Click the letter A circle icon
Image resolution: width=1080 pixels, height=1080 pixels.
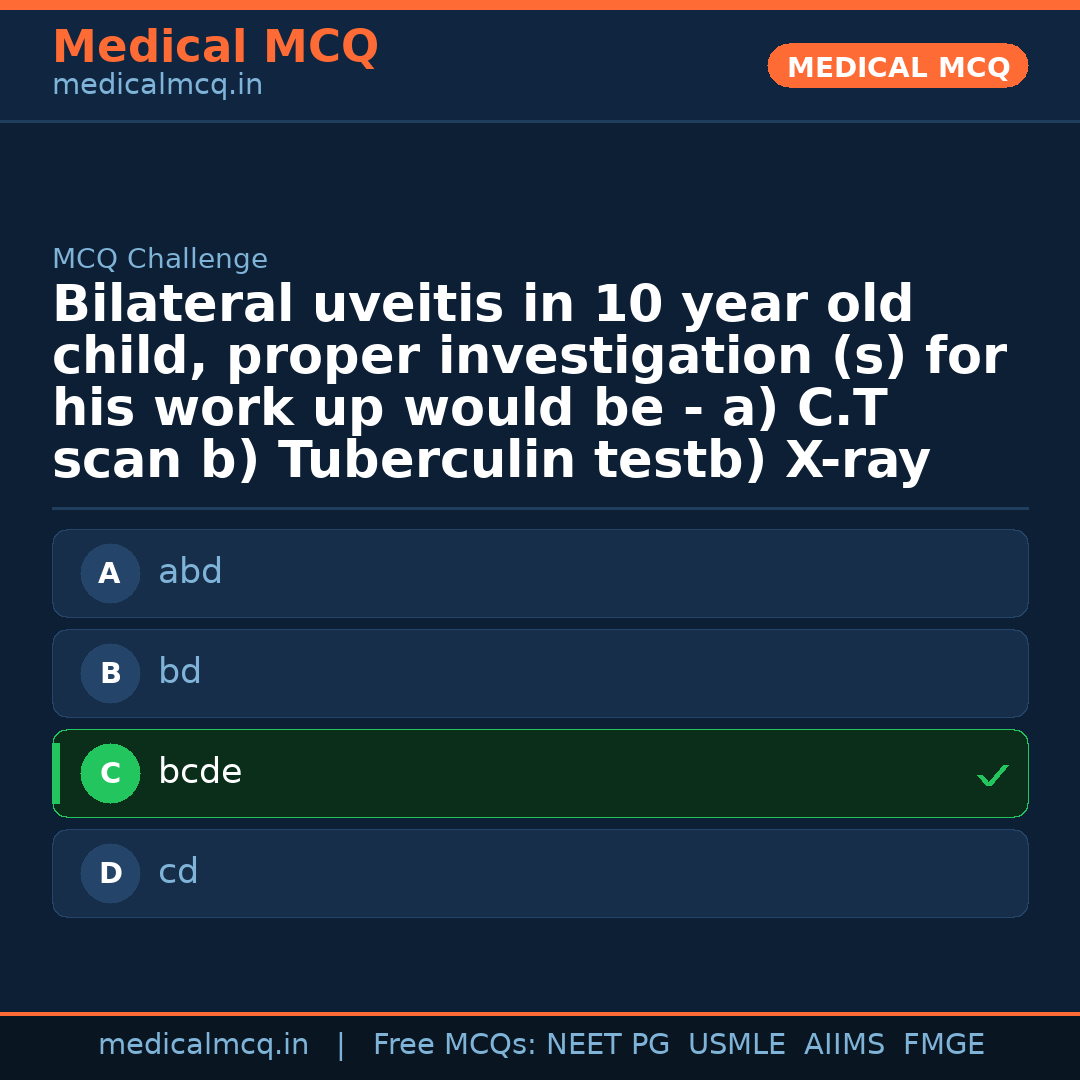[110, 574]
